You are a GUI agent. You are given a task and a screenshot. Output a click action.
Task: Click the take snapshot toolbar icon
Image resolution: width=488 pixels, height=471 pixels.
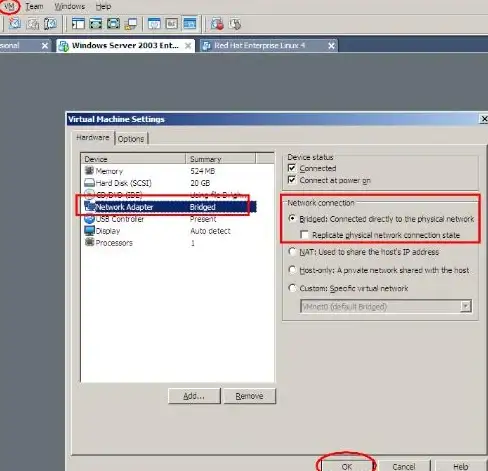pyautogui.click(x=15, y=24)
